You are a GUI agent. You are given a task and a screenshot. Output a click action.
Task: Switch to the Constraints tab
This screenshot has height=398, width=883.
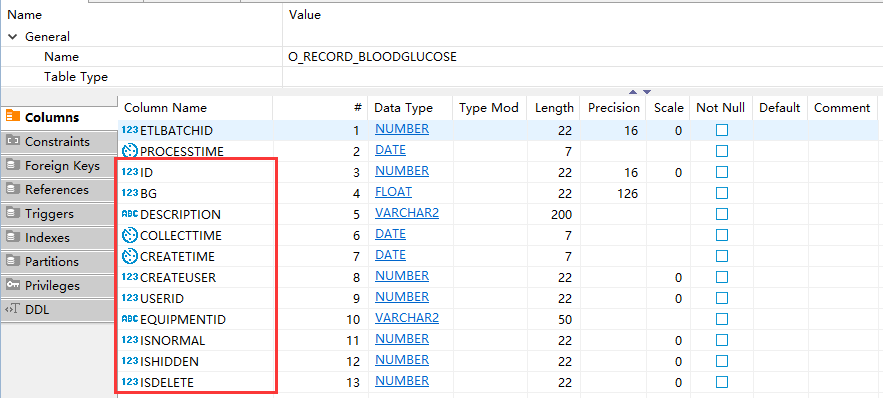pyautogui.click(x=58, y=141)
